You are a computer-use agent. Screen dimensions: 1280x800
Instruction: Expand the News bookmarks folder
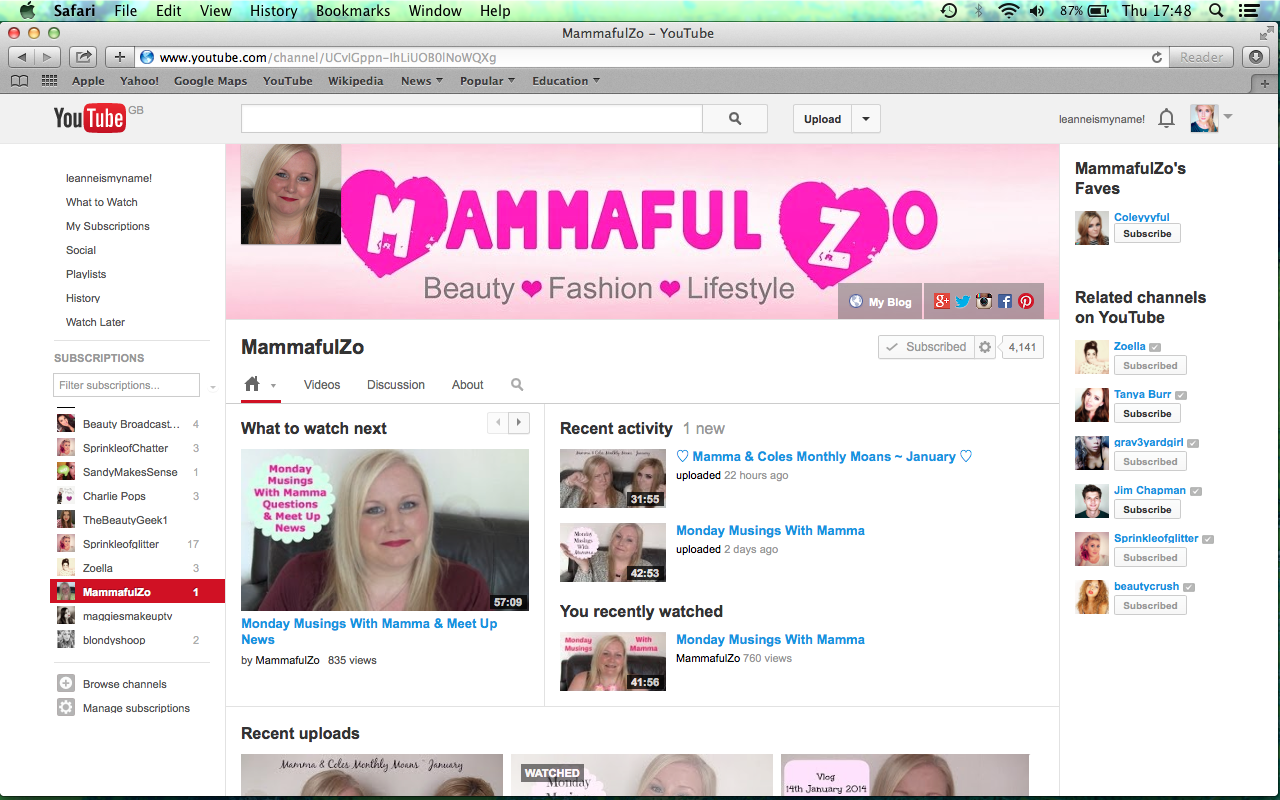coord(416,81)
